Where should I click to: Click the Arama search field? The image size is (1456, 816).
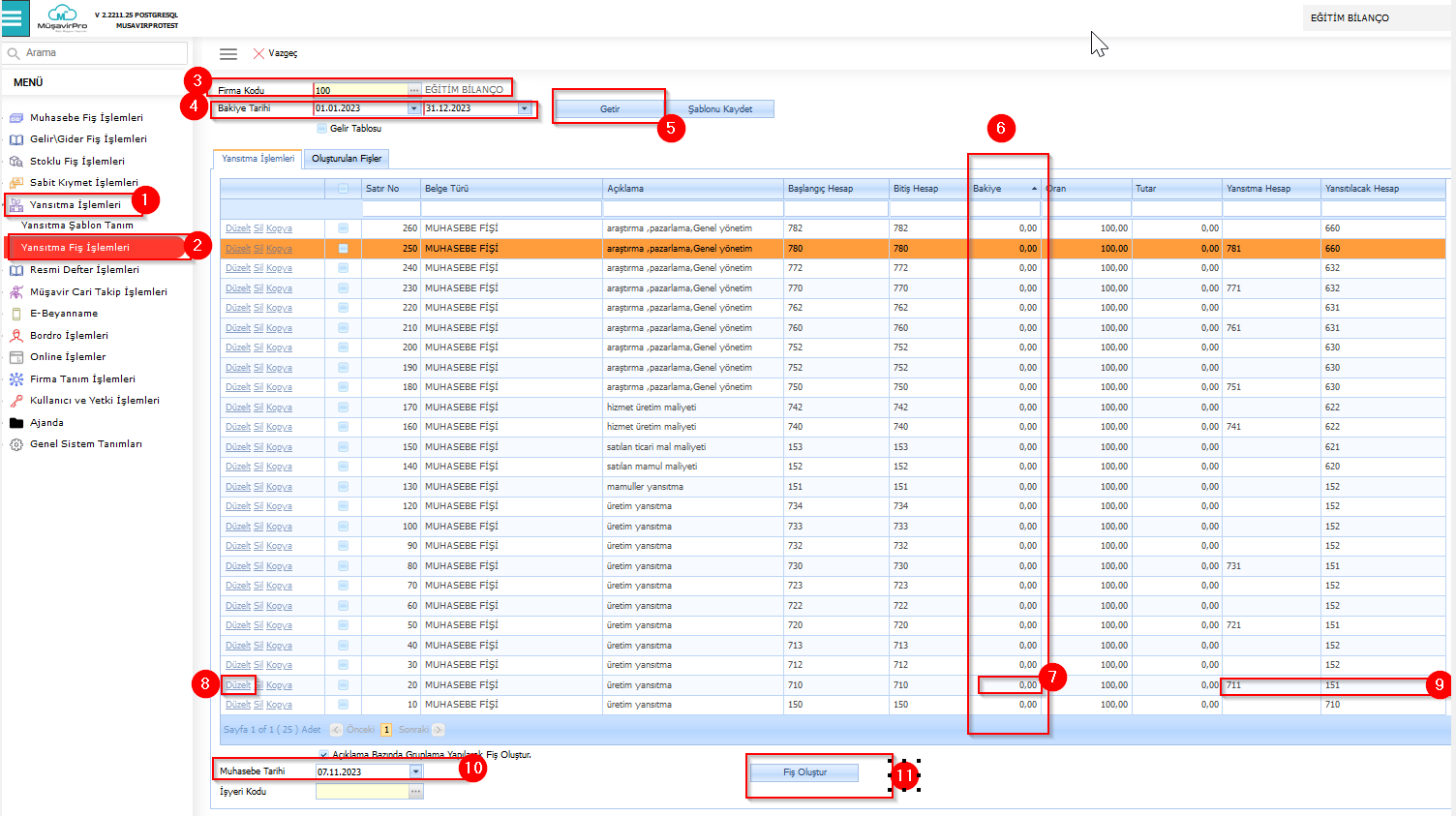pos(97,53)
